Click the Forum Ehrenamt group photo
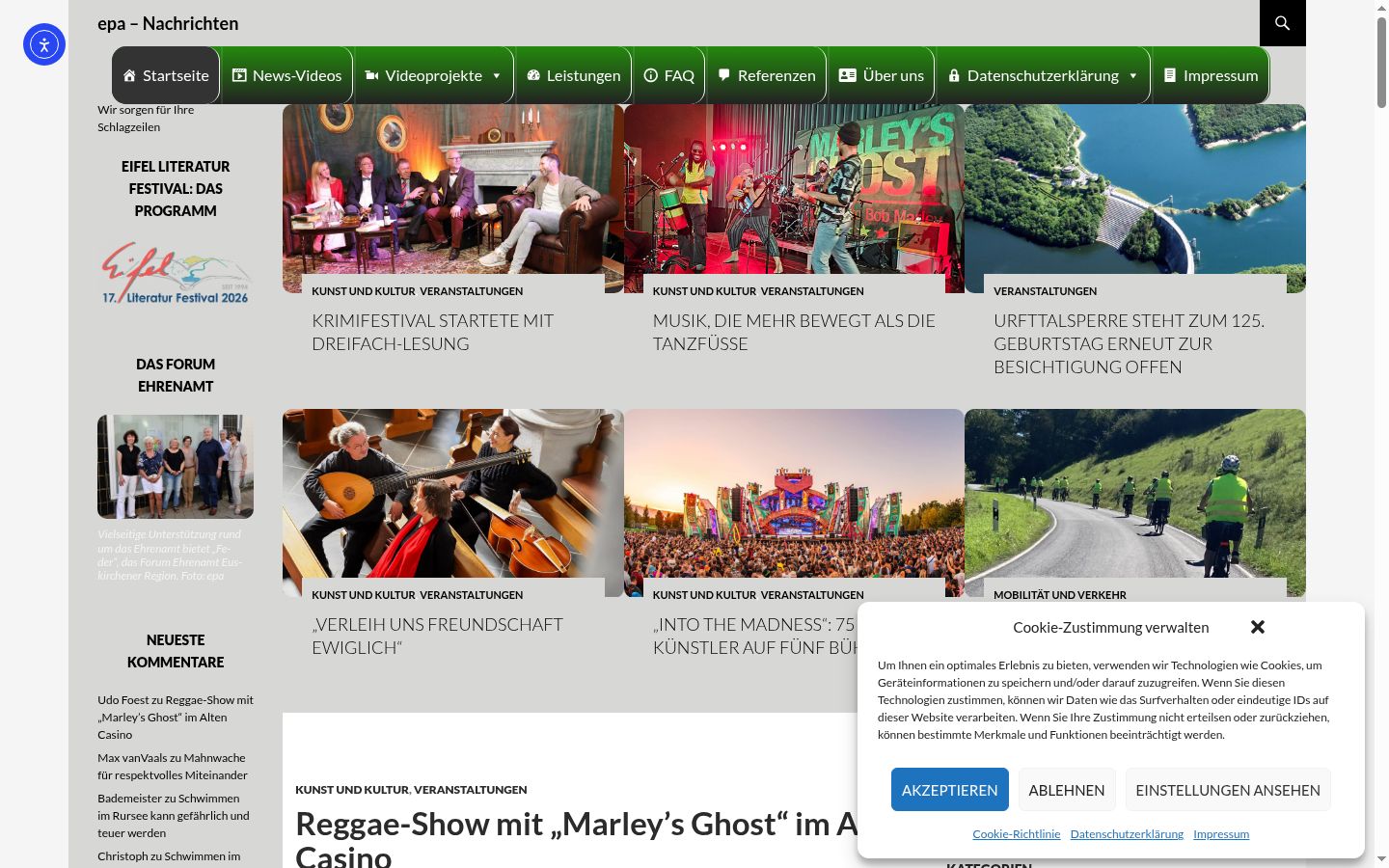The width and height of the screenshot is (1389, 868). pyautogui.click(x=176, y=467)
